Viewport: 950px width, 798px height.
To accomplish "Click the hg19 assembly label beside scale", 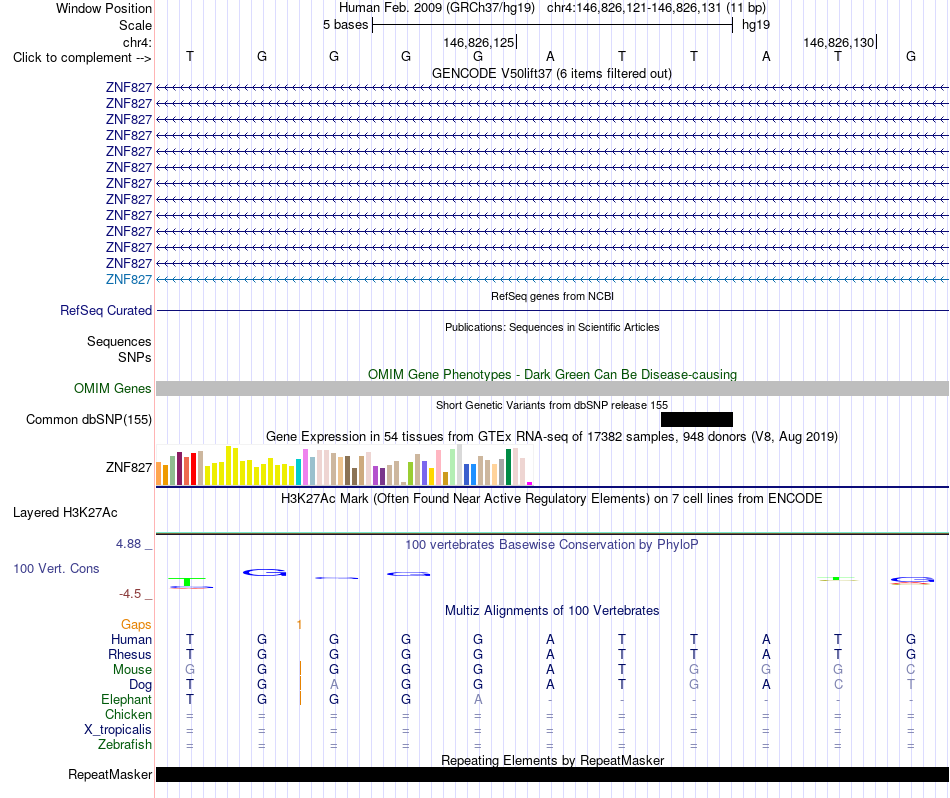I will click(756, 25).
